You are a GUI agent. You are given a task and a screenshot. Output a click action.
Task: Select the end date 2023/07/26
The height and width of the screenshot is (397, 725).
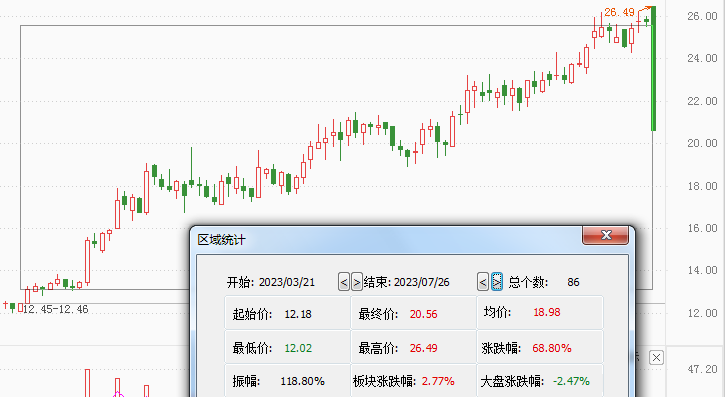(x=422, y=282)
